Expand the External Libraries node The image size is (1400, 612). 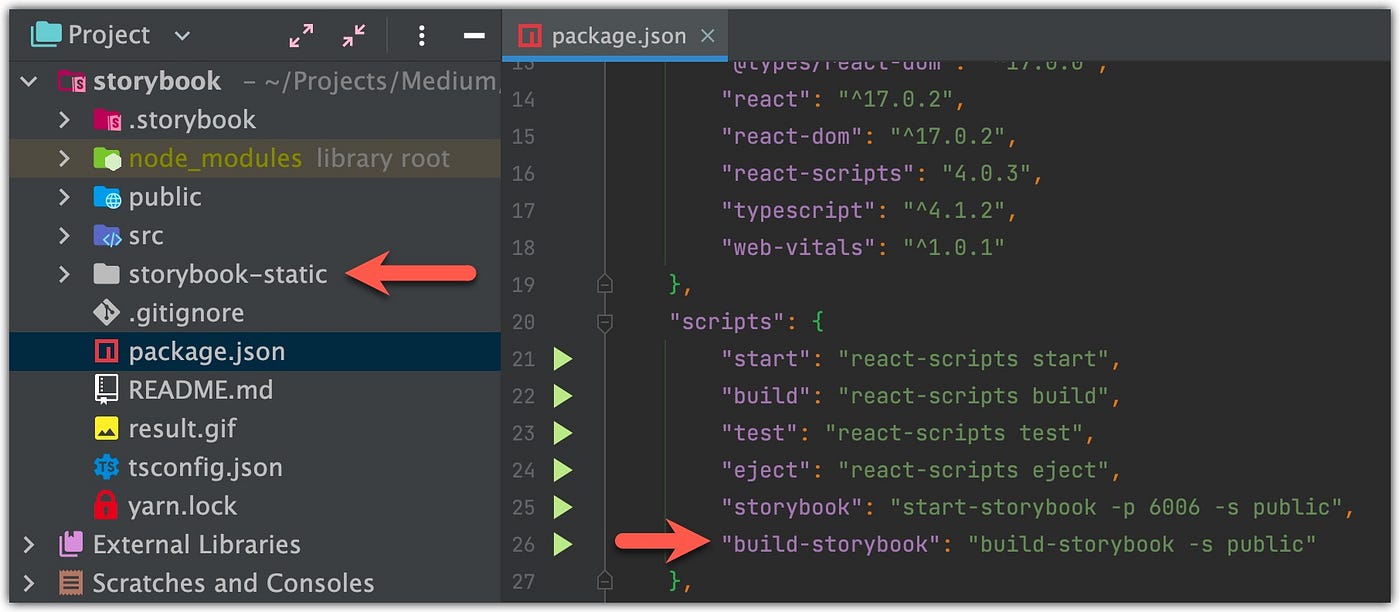tap(30, 544)
